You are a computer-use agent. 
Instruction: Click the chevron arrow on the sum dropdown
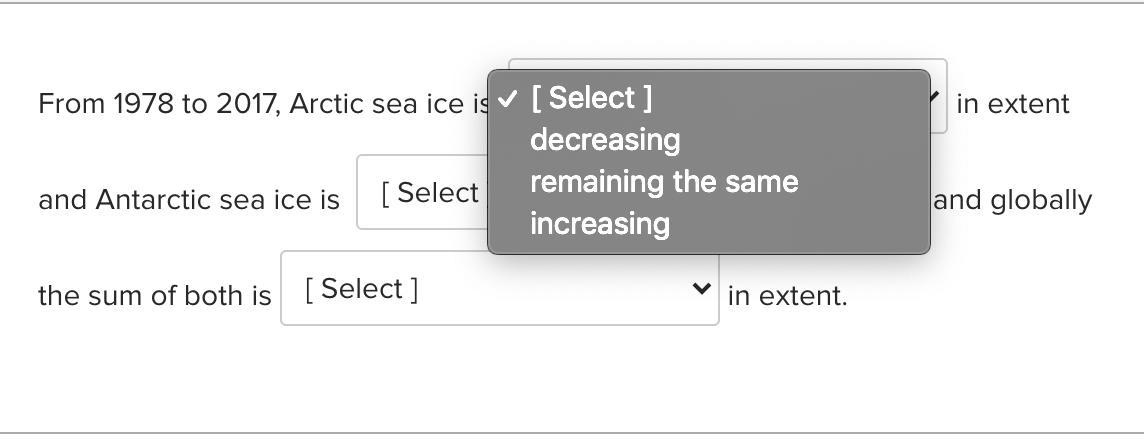pyautogui.click(x=701, y=289)
